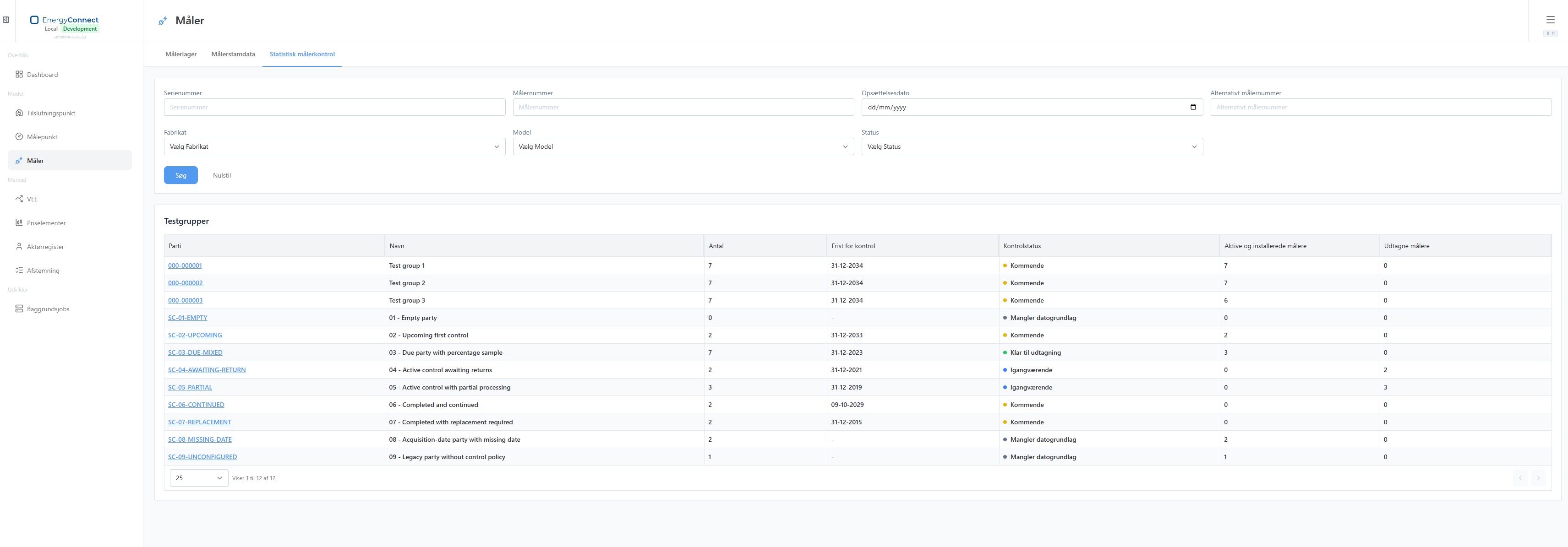This screenshot has width=1568, height=547.
Task: Open the page size dropdown showing 25
Action: coord(198,477)
